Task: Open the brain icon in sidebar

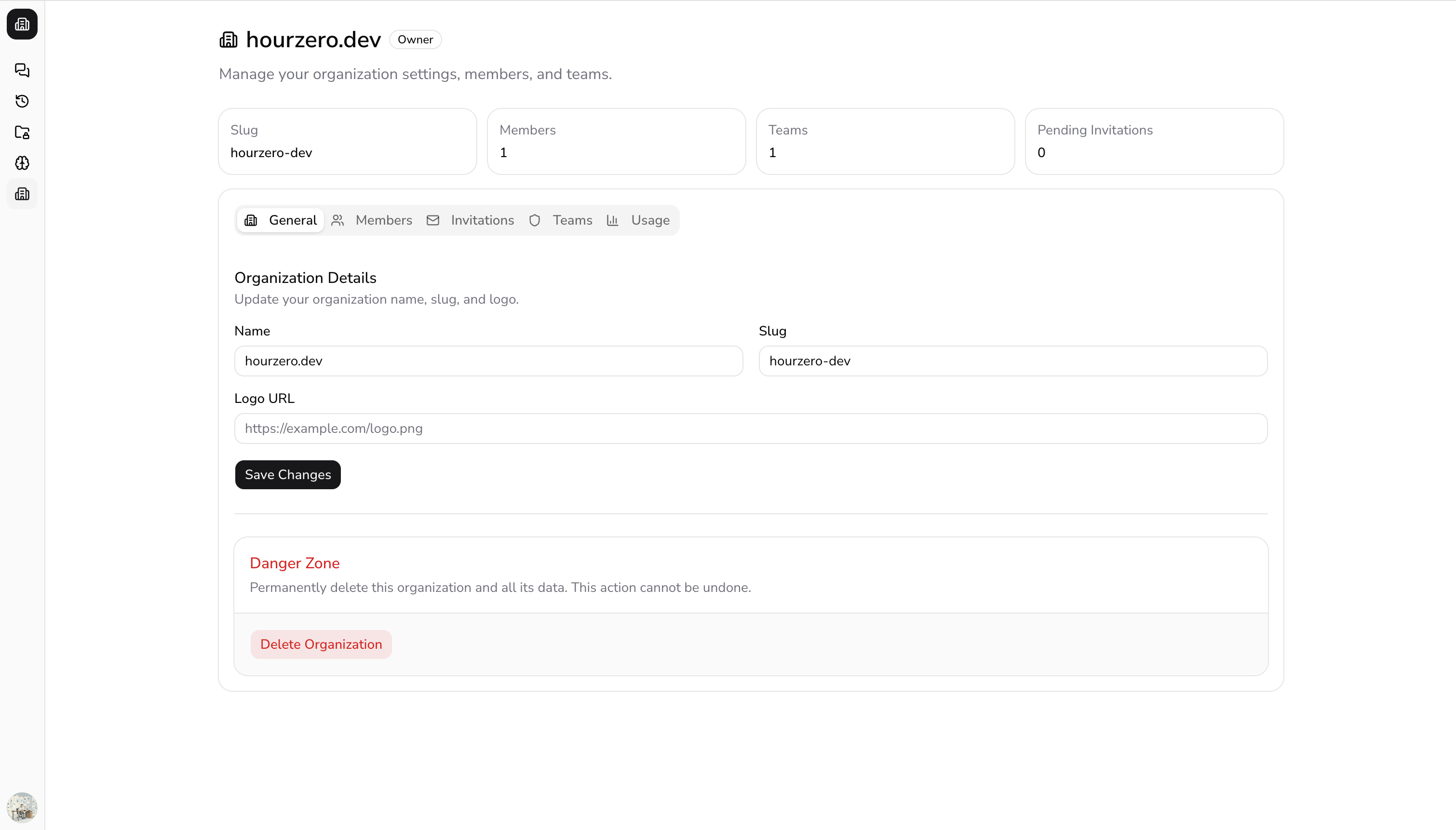Action: pyautogui.click(x=22, y=163)
